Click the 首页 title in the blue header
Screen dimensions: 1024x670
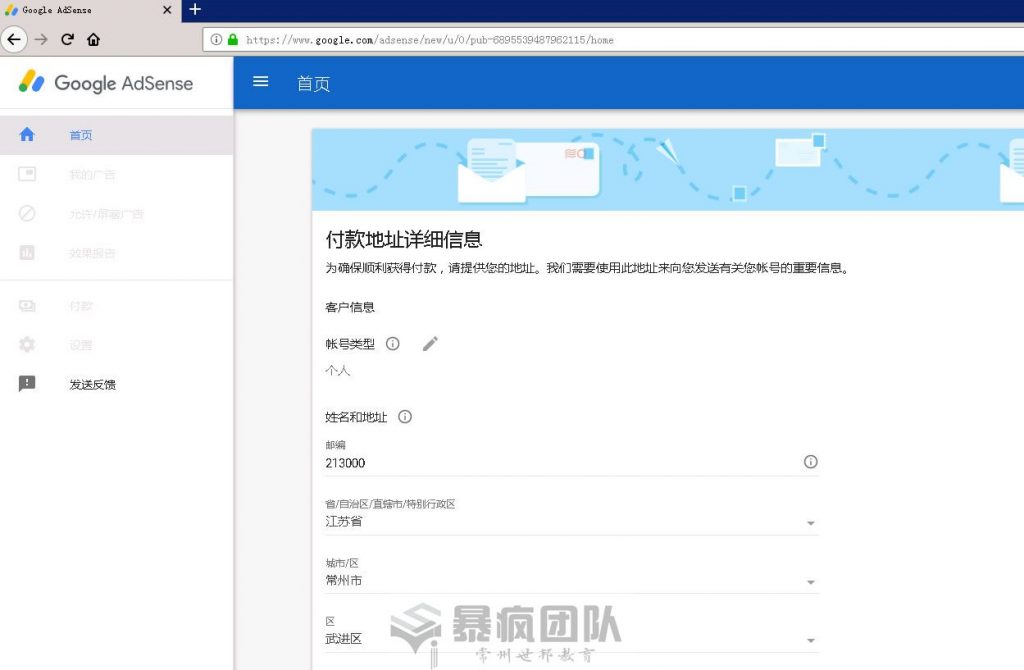click(313, 84)
